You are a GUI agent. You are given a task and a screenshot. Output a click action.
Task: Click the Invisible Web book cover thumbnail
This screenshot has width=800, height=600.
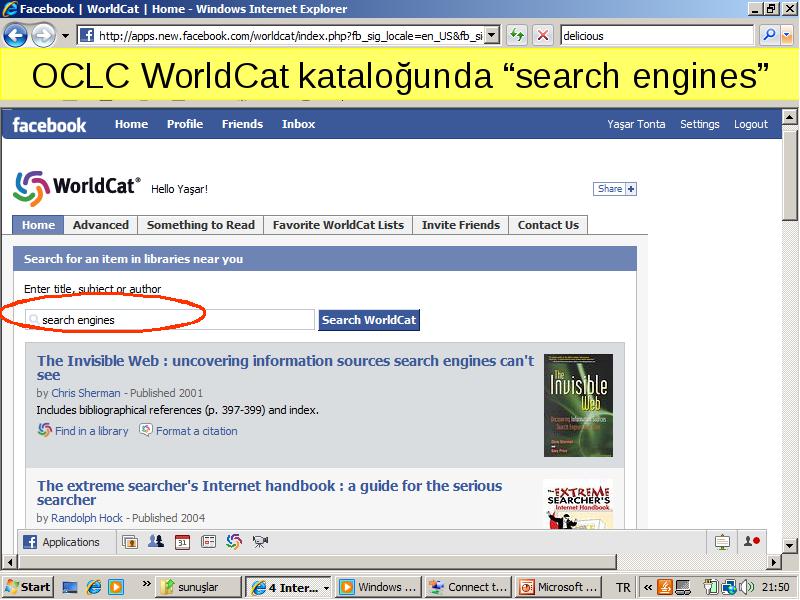(x=578, y=405)
